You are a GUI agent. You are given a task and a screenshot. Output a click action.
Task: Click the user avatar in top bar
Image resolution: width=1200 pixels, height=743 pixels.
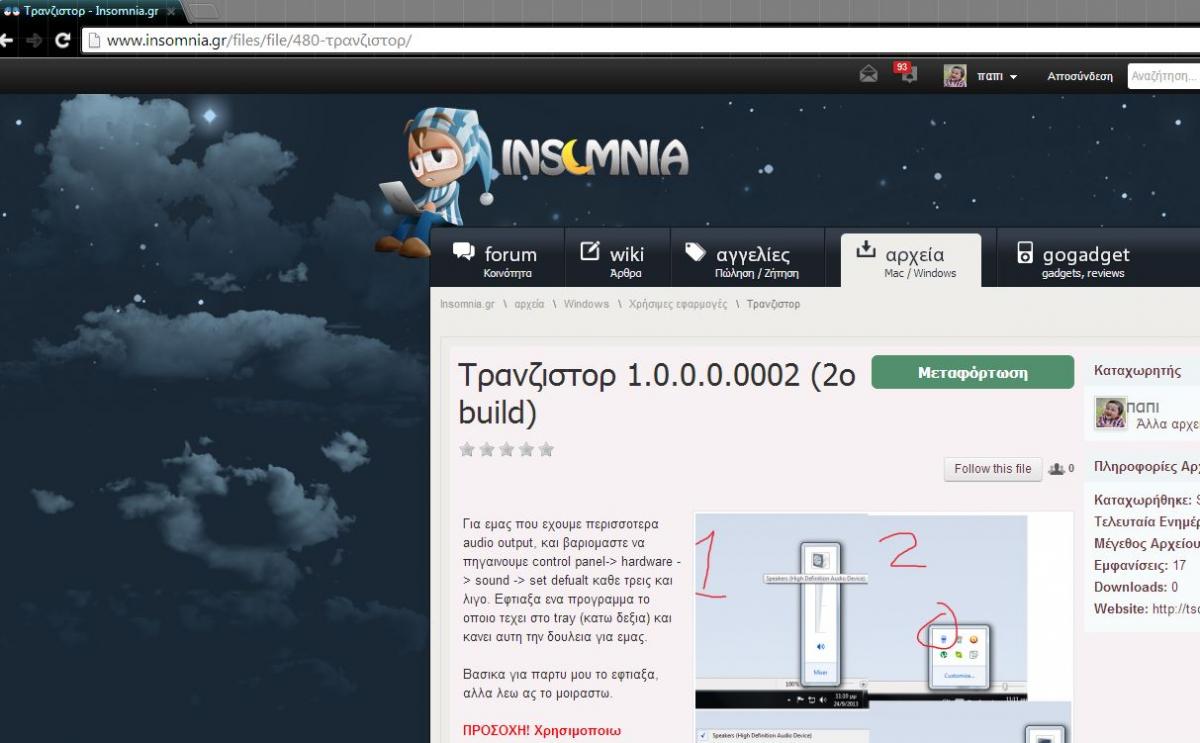click(955, 76)
